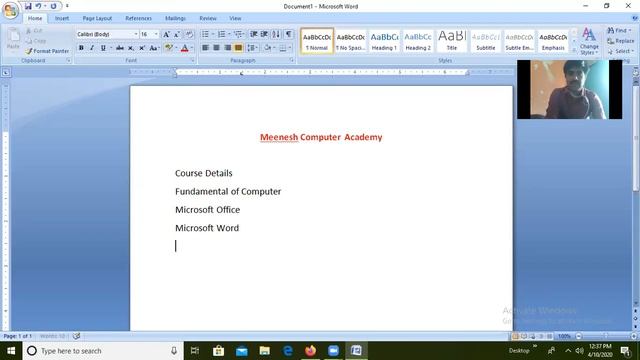640x360 pixels.
Task: Click the Replace button
Action: click(620, 41)
